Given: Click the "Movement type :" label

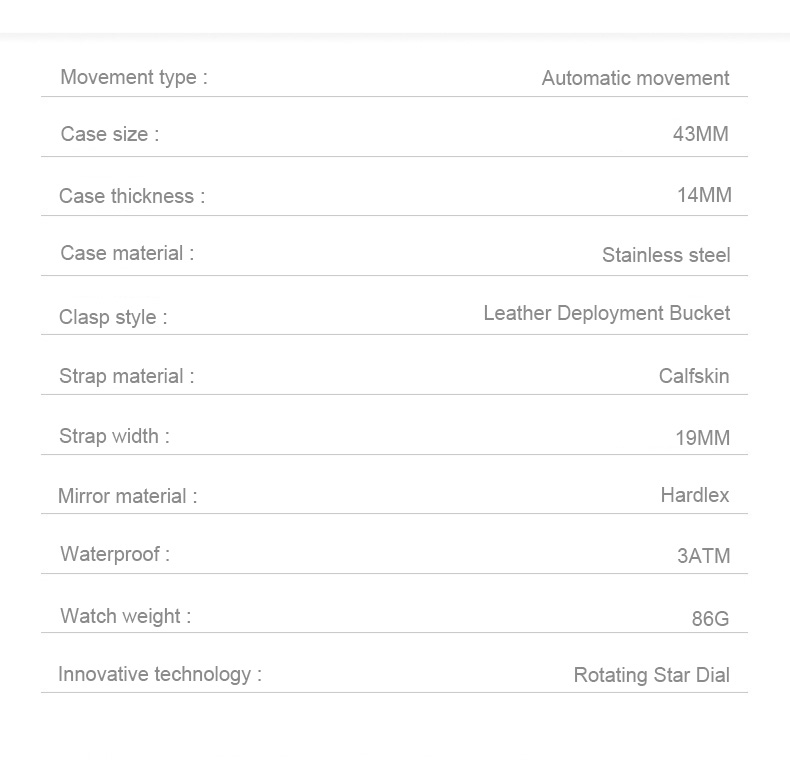Looking at the screenshot, I should 134,77.
